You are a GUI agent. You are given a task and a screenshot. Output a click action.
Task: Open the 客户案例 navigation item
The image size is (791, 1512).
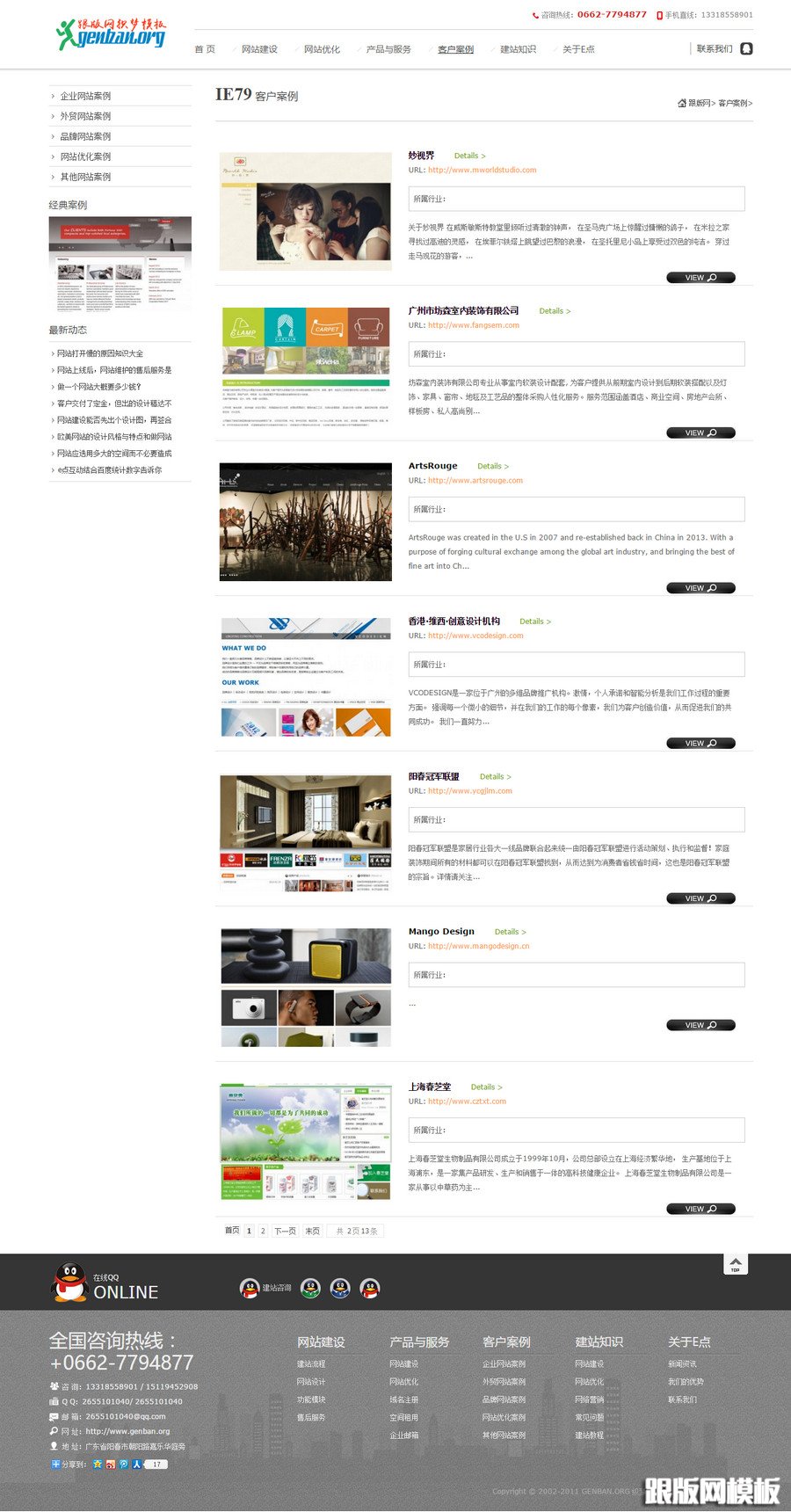coord(455,49)
